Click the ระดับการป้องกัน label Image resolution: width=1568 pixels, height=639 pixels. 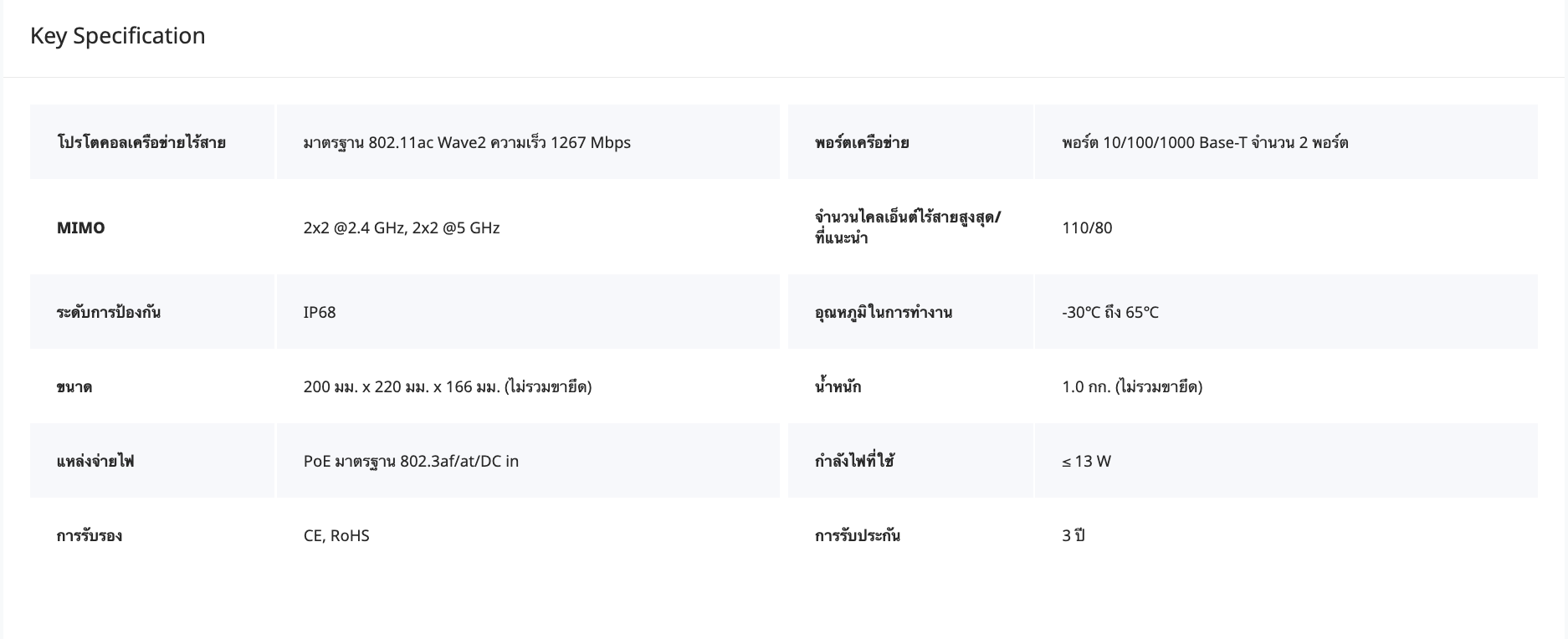pos(109,313)
